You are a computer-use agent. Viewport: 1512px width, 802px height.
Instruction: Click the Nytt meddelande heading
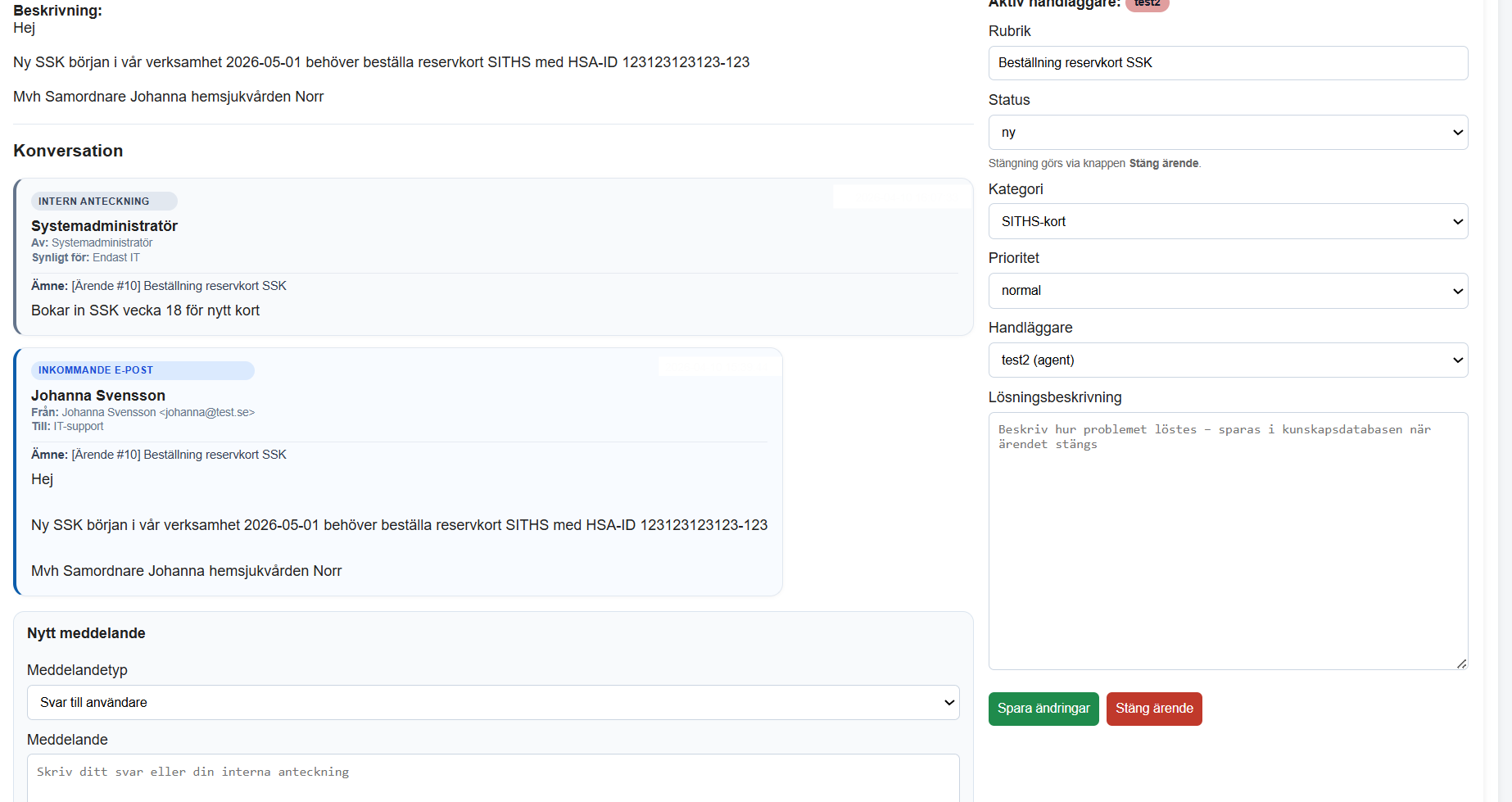86,633
